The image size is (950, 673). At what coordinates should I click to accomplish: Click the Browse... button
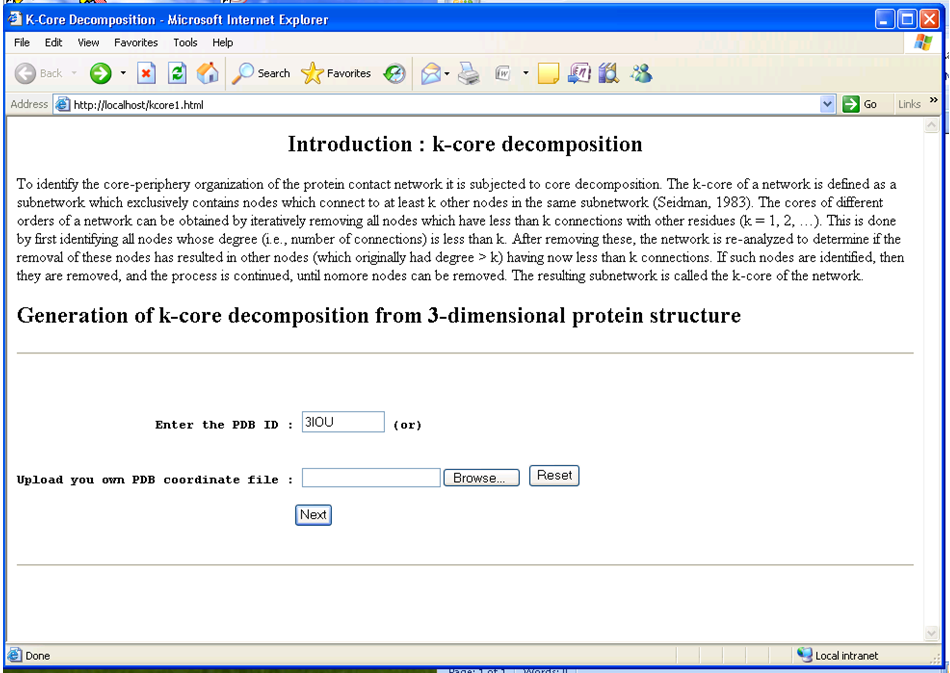[x=481, y=478]
